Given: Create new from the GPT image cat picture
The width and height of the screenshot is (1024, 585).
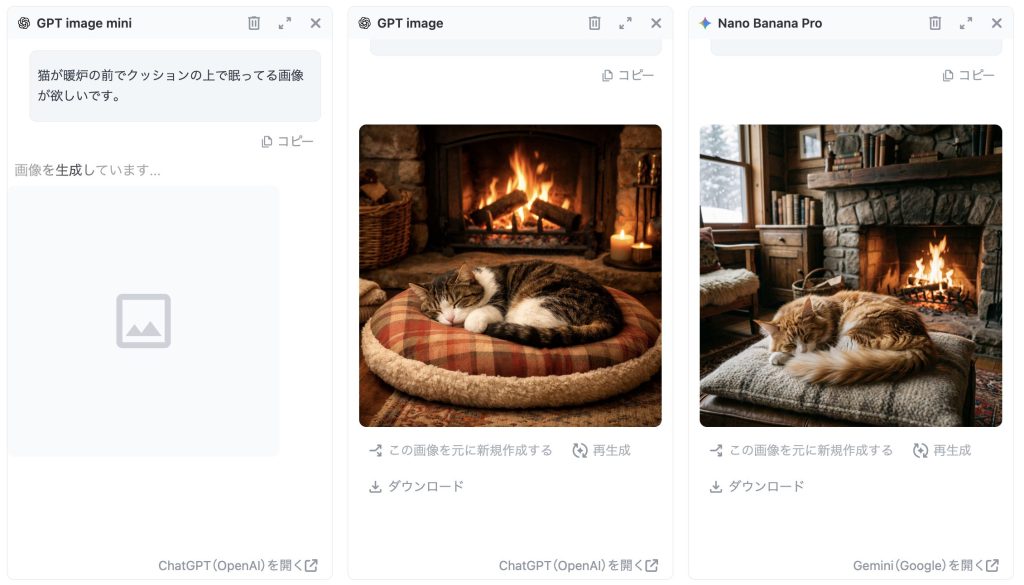Looking at the screenshot, I should point(461,451).
